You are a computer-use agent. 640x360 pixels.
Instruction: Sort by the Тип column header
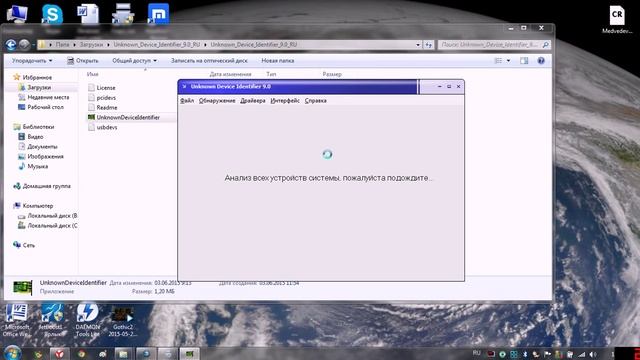pyautogui.click(x=271, y=74)
